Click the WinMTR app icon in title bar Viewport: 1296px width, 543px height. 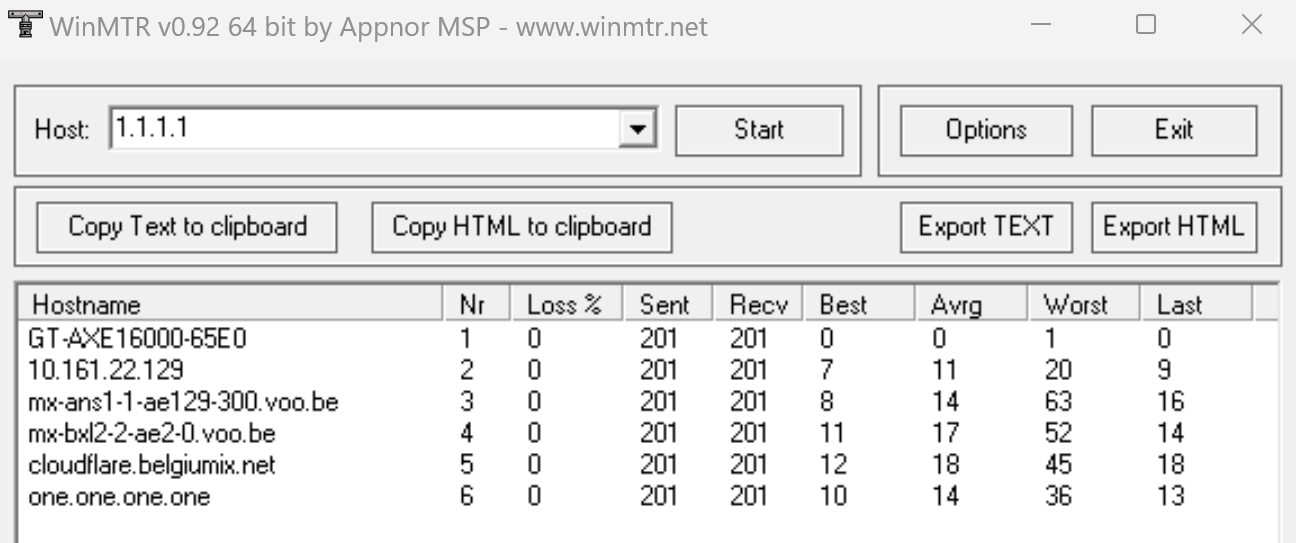[24, 24]
